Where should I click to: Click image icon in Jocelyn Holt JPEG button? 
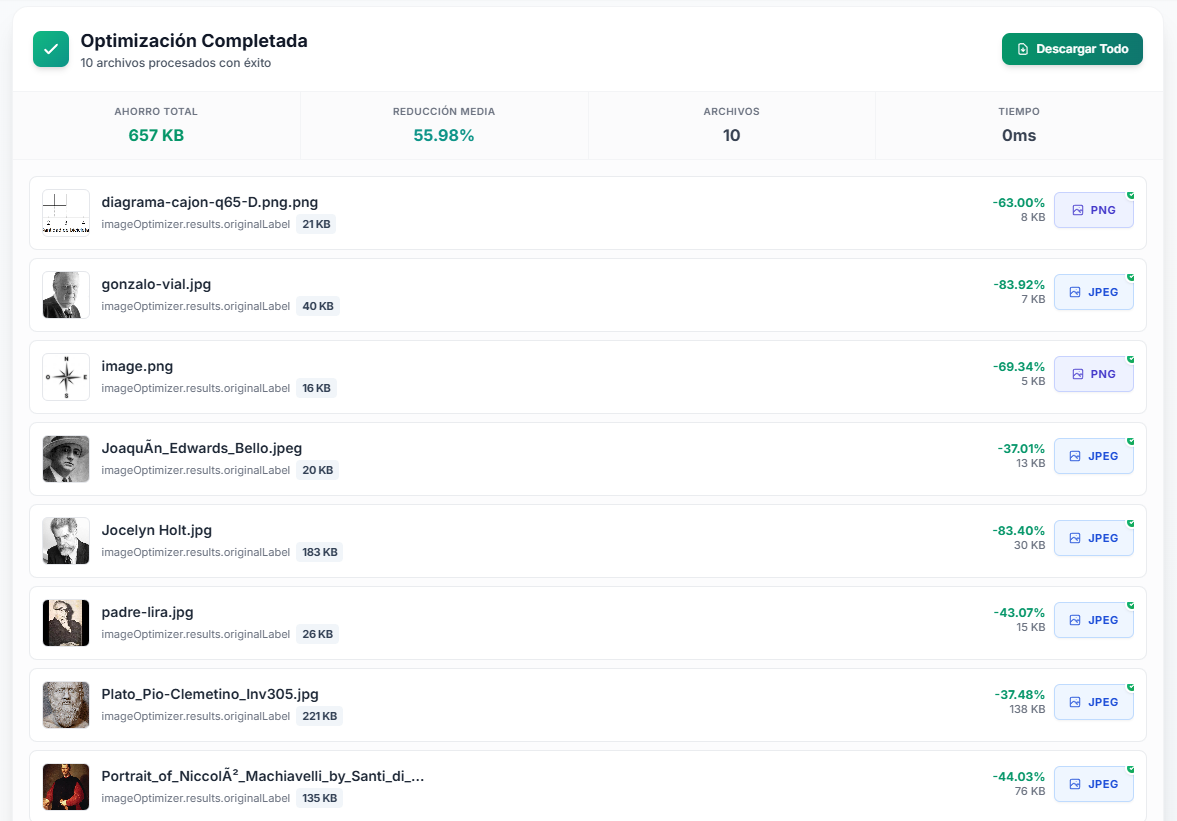(x=1075, y=538)
